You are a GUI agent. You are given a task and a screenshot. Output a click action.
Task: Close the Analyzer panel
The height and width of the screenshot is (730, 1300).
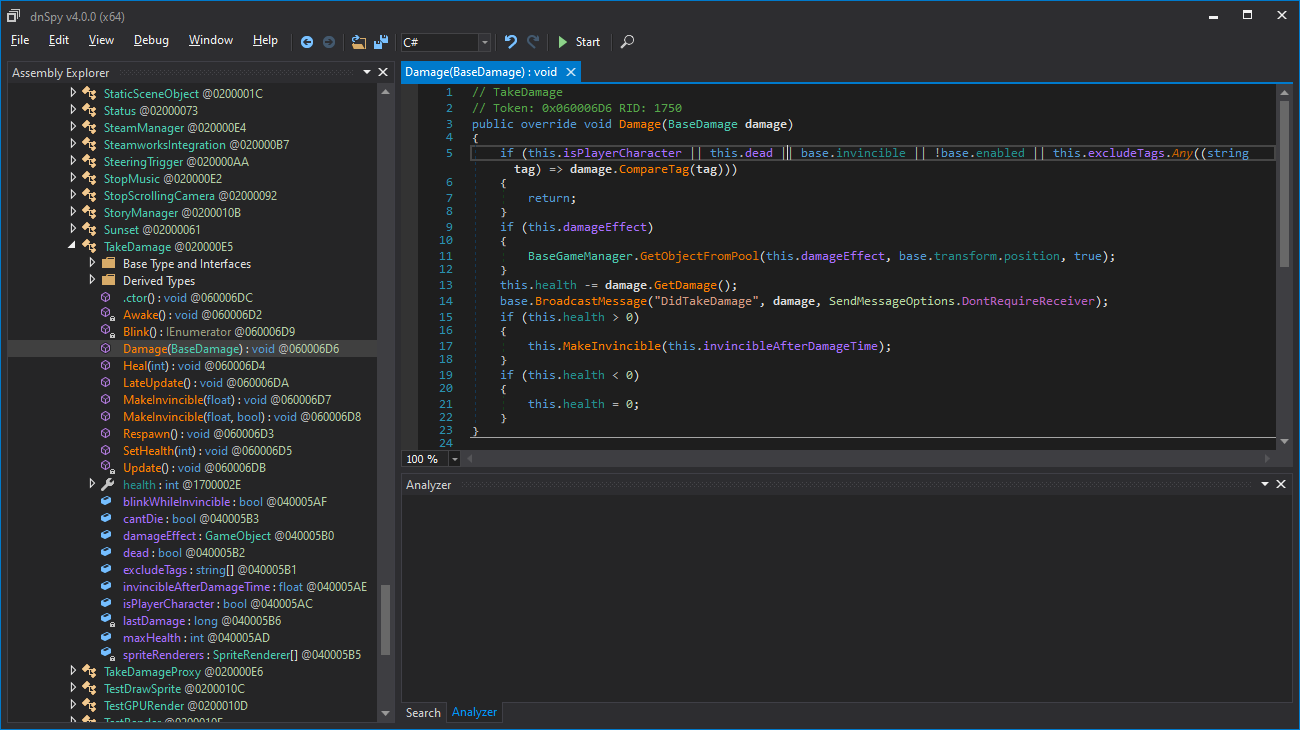click(1282, 484)
